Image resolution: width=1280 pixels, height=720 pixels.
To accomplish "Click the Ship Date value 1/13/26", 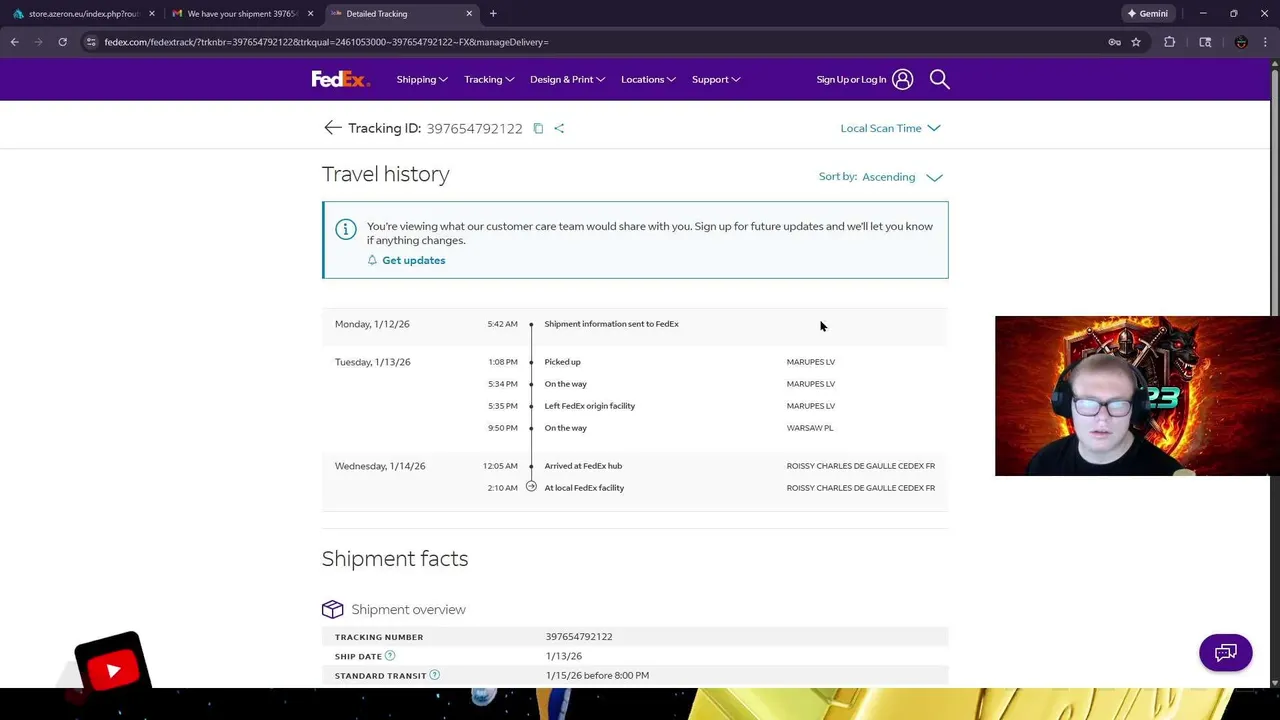I will click(x=563, y=656).
